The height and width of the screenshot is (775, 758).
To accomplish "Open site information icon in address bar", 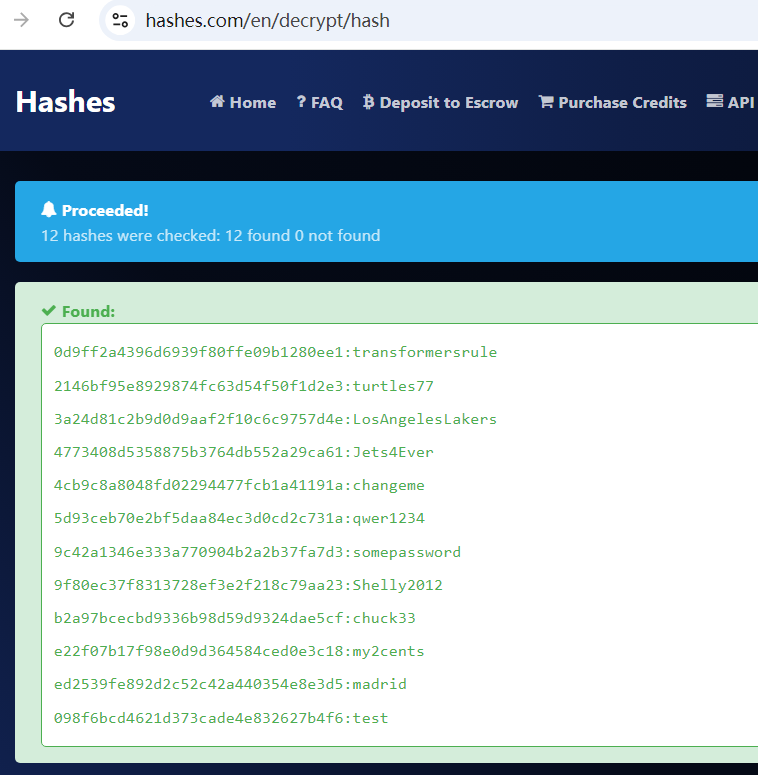I will pyautogui.click(x=121, y=20).
